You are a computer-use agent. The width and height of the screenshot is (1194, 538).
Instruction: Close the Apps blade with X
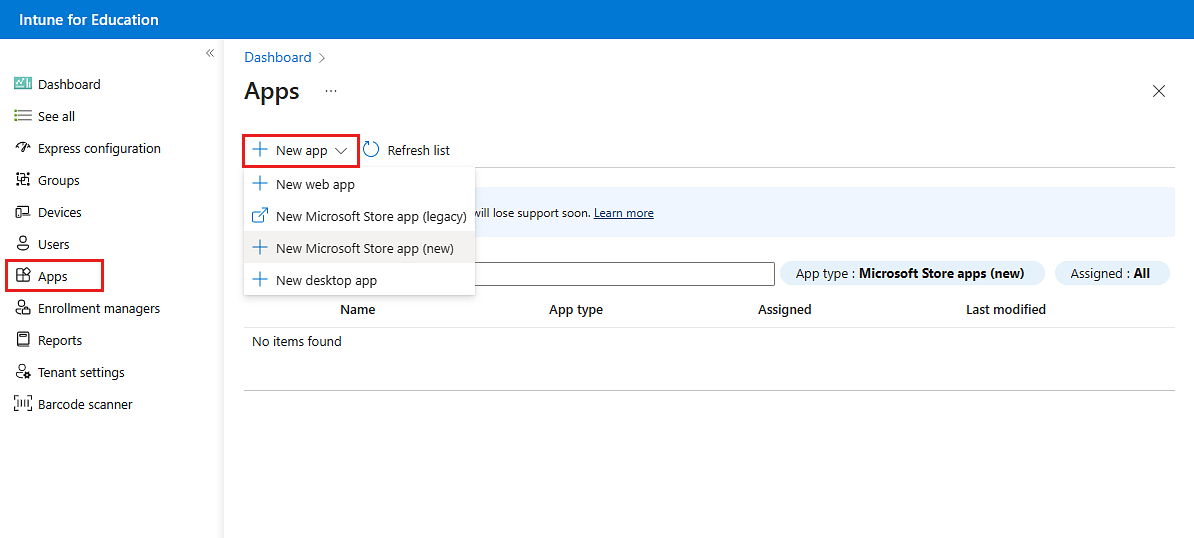coord(1159,91)
